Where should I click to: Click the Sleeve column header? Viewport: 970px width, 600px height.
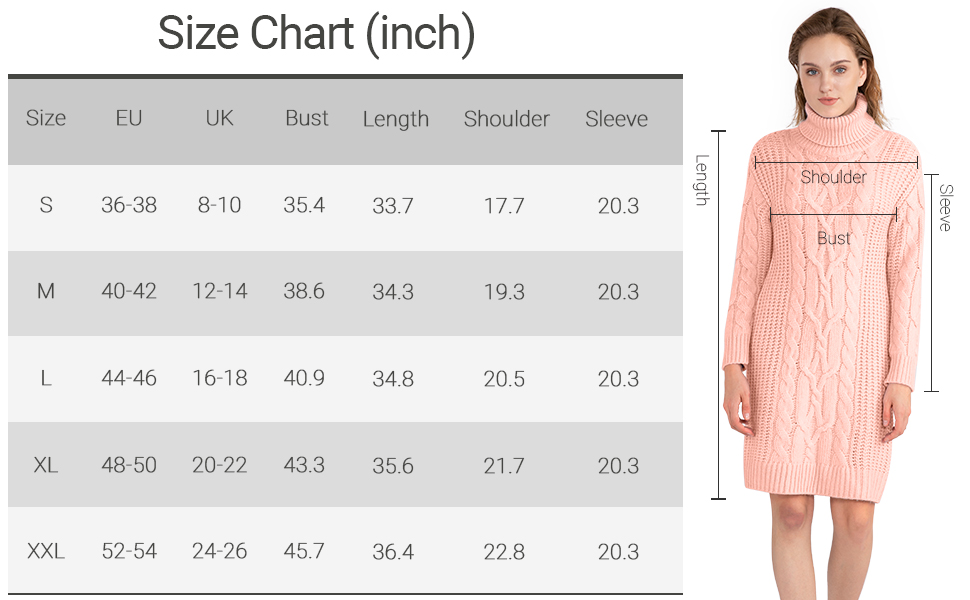616,119
